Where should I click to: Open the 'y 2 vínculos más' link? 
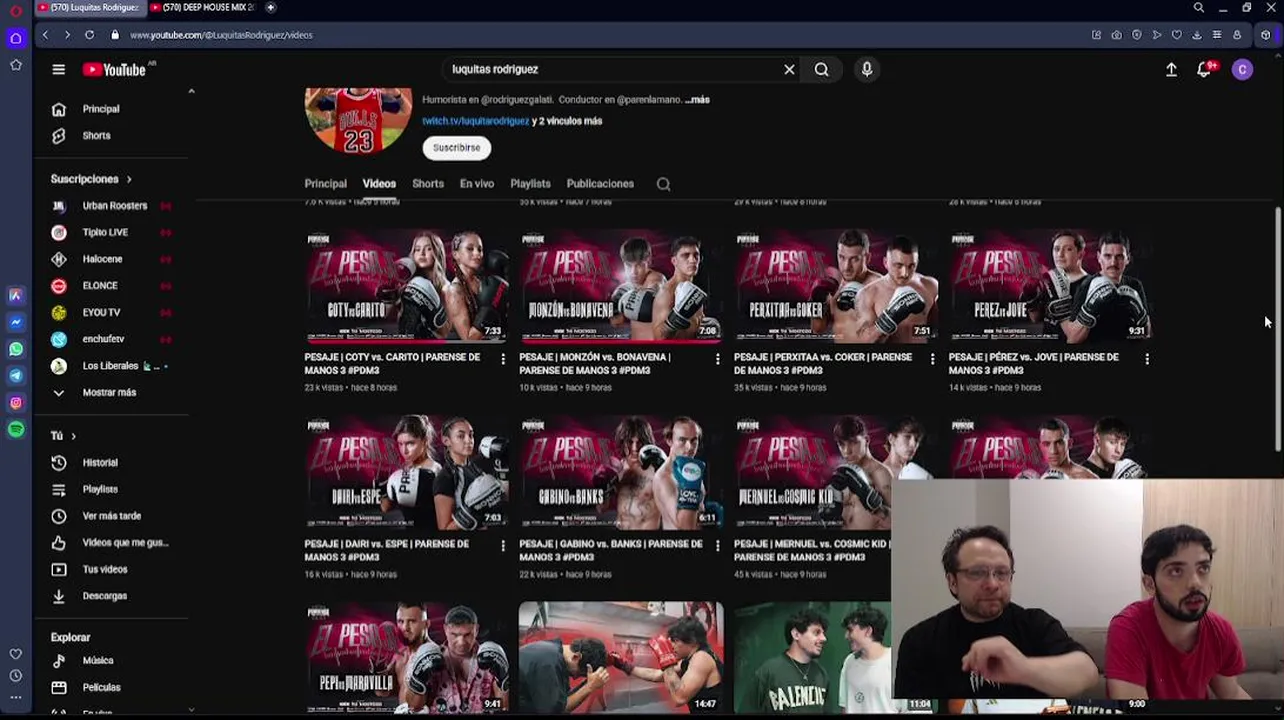[567, 121]
